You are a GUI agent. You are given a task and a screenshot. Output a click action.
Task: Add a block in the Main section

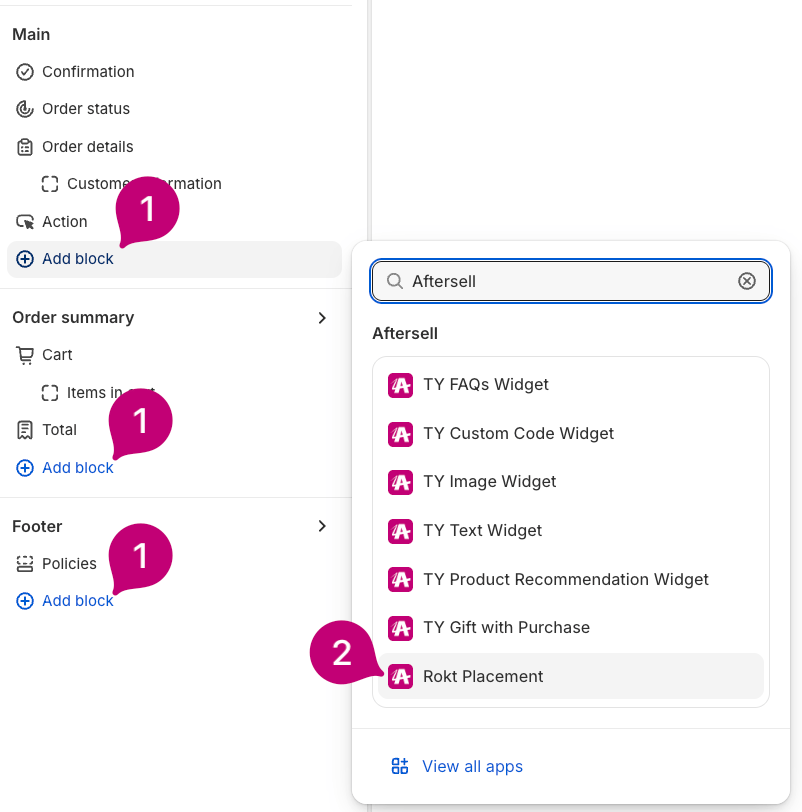[x=174, y=259]
